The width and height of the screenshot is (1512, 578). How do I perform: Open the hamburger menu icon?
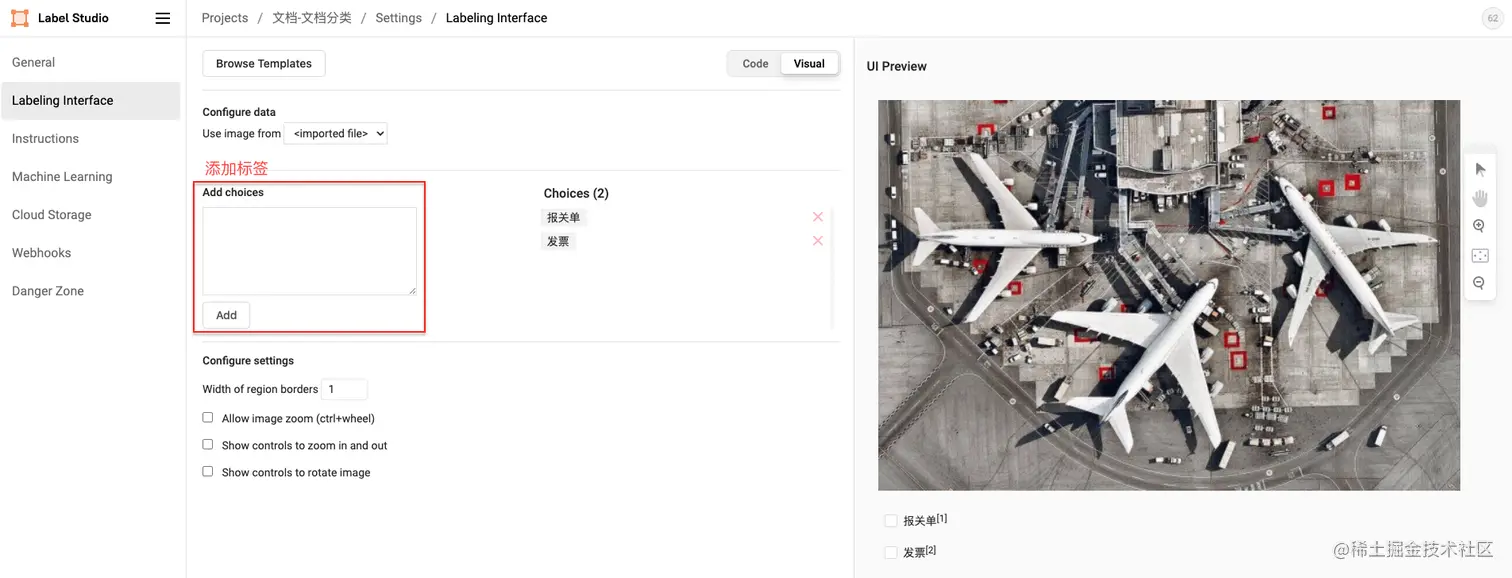(x=163, y=18)
